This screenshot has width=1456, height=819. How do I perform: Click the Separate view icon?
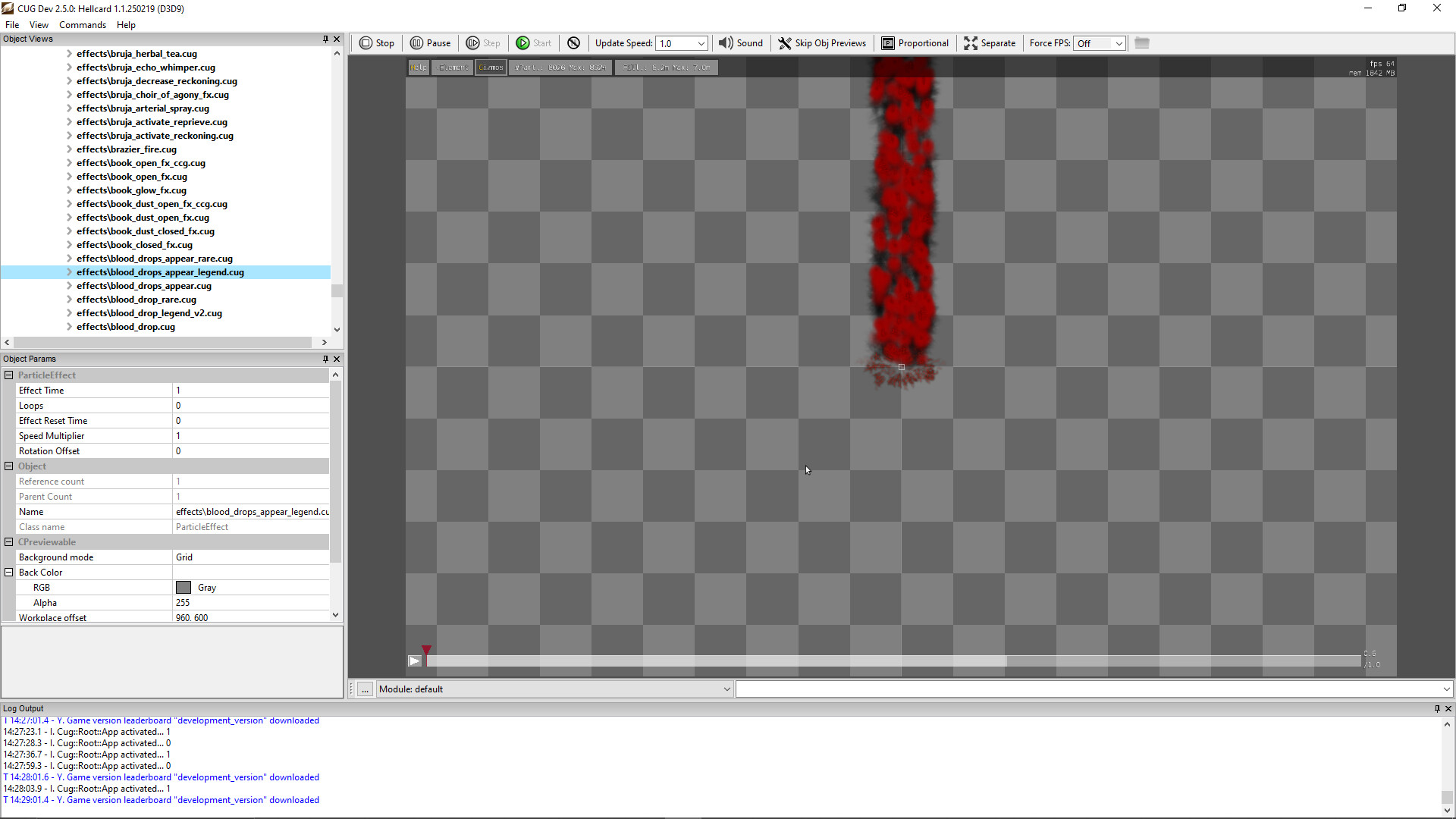pos(990,43)
